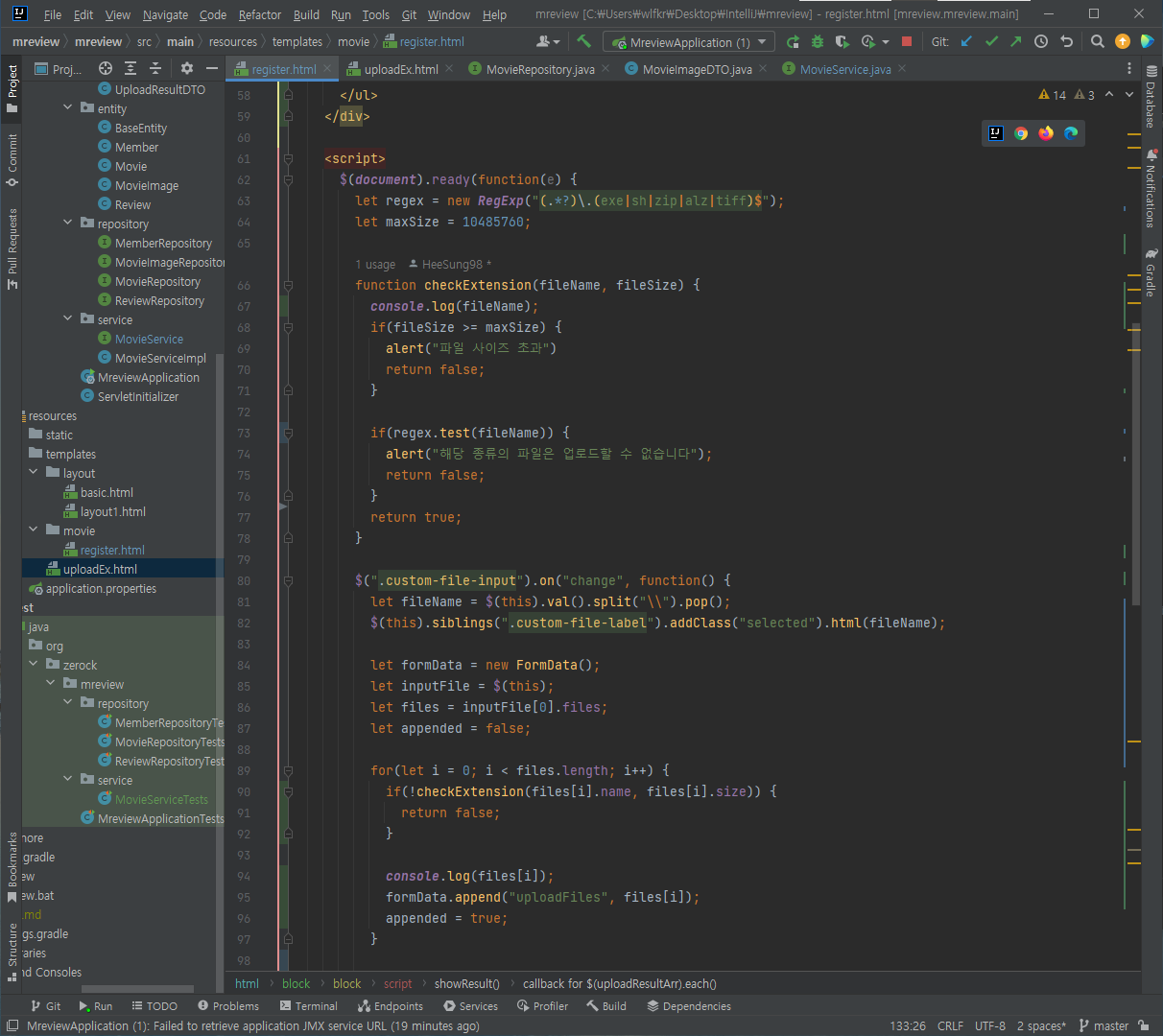Collapse the entity folder

68,108
